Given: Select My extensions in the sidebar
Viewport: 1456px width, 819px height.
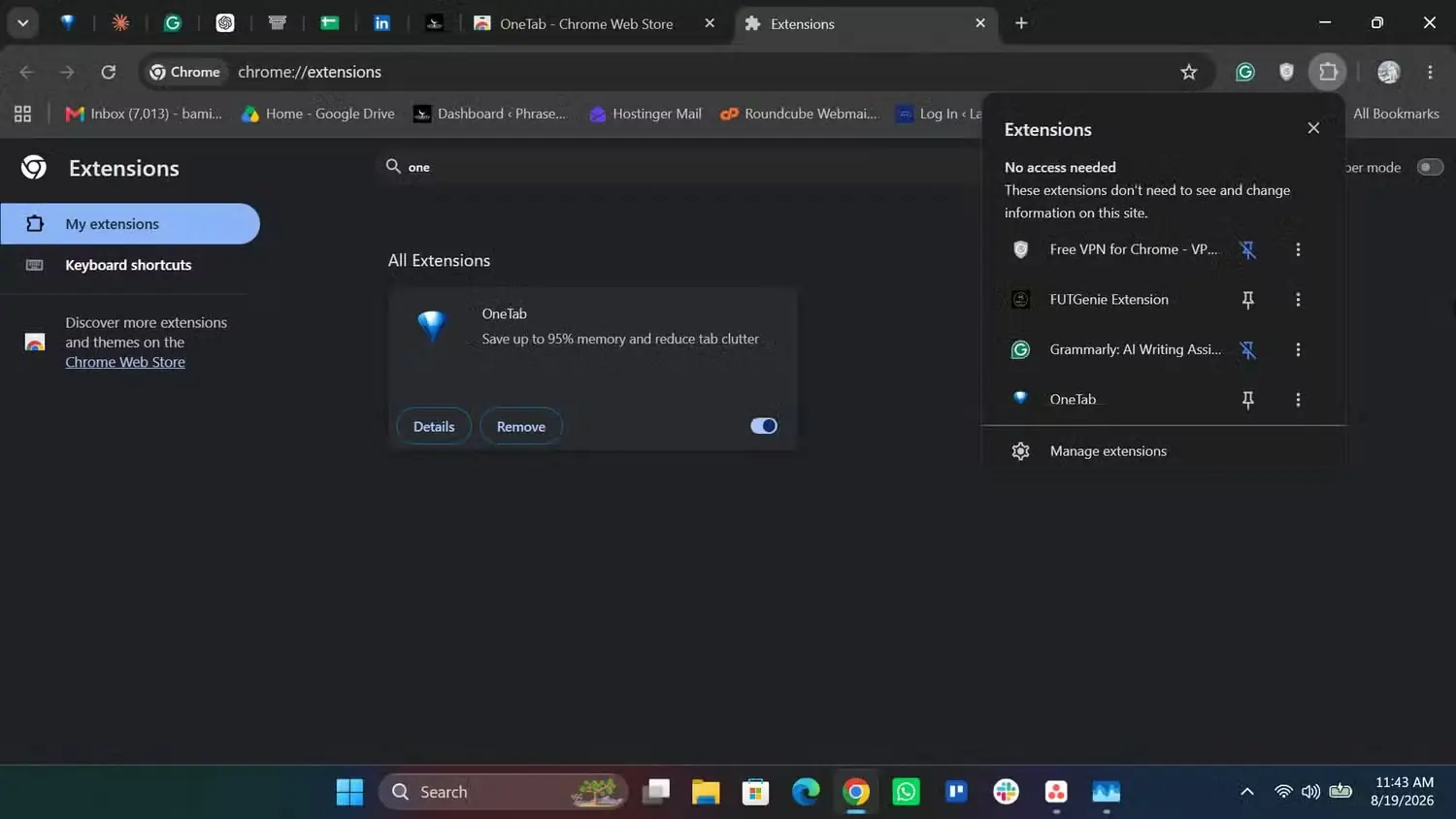Looking at the screenshot, I should 130,224.
